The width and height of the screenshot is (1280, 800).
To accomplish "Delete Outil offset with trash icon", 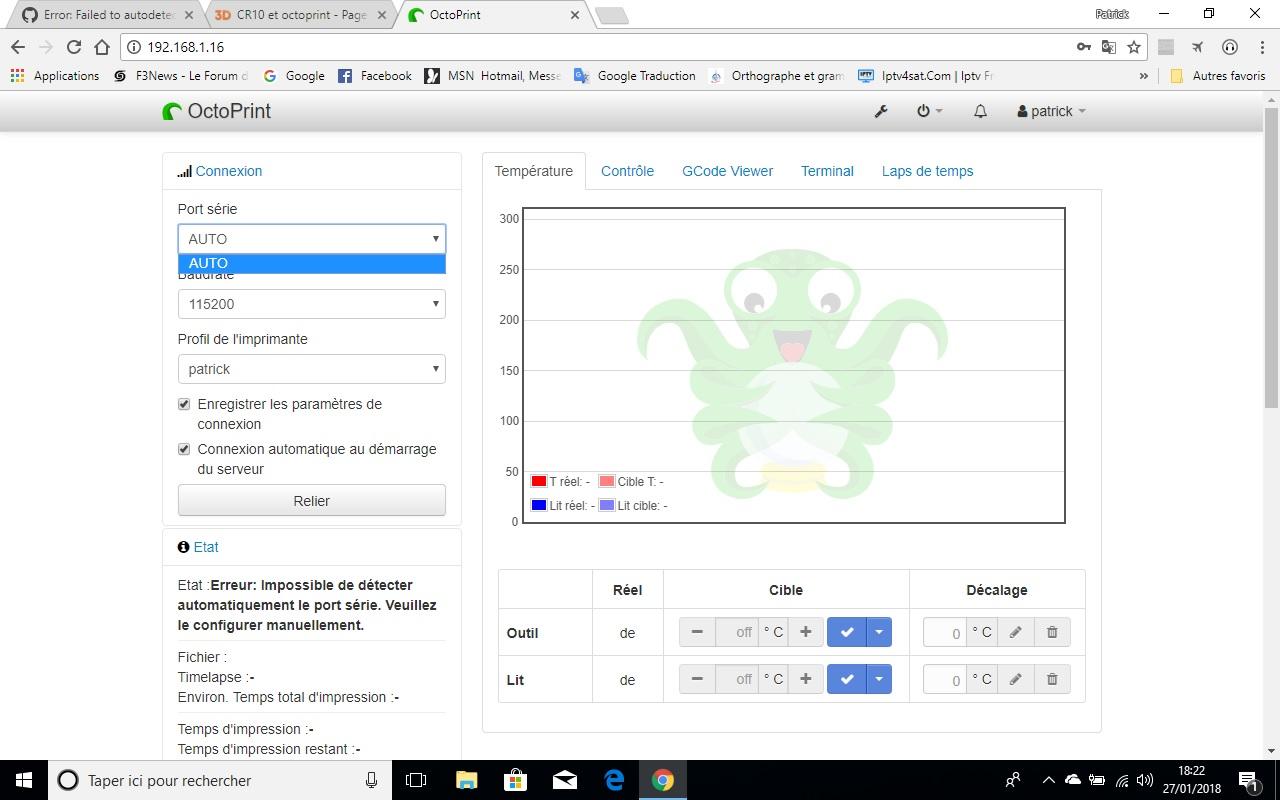I will pos(1052,632).
